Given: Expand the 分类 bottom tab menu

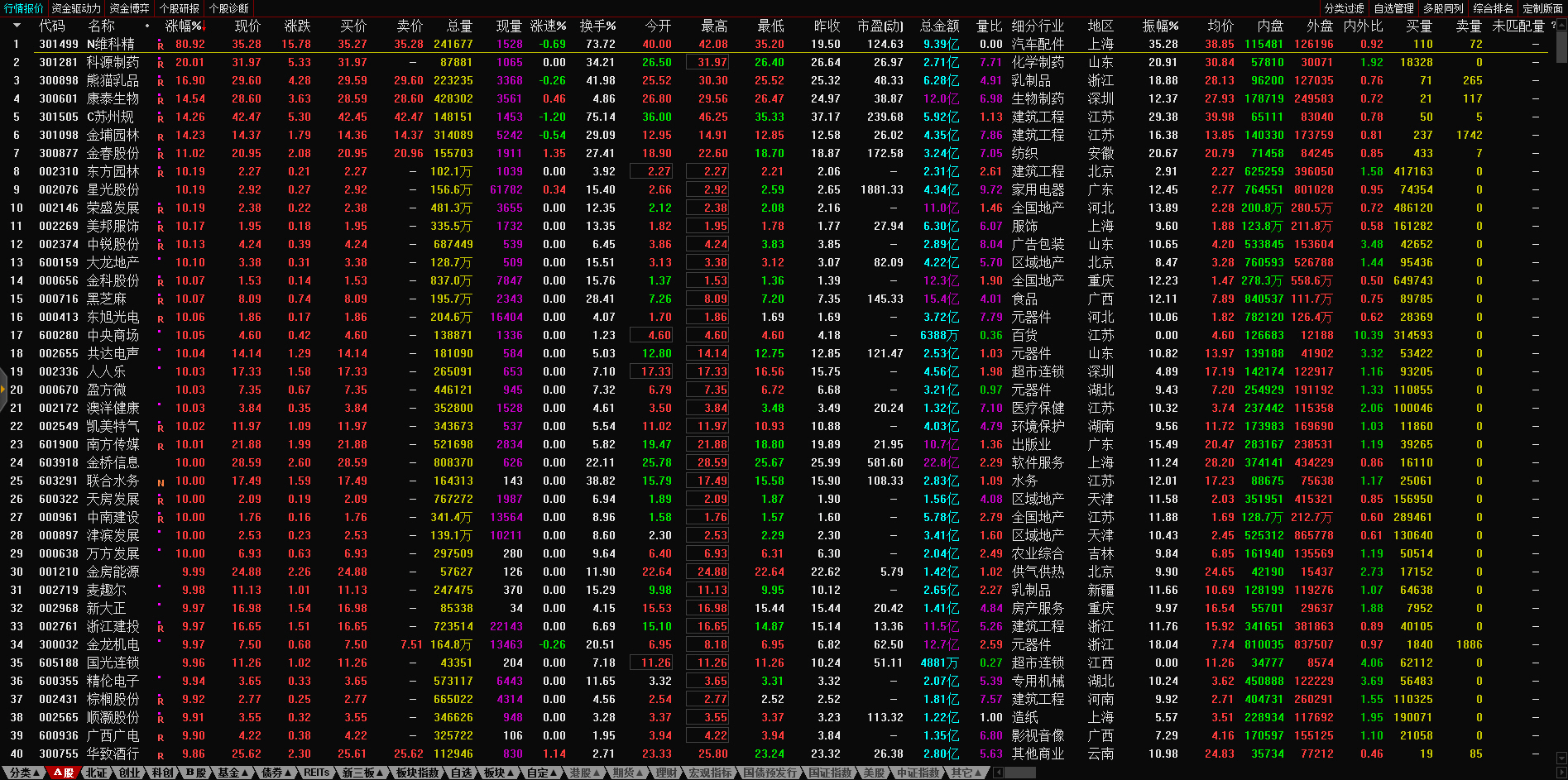Looking at the screenshot, I should point(25,773).
